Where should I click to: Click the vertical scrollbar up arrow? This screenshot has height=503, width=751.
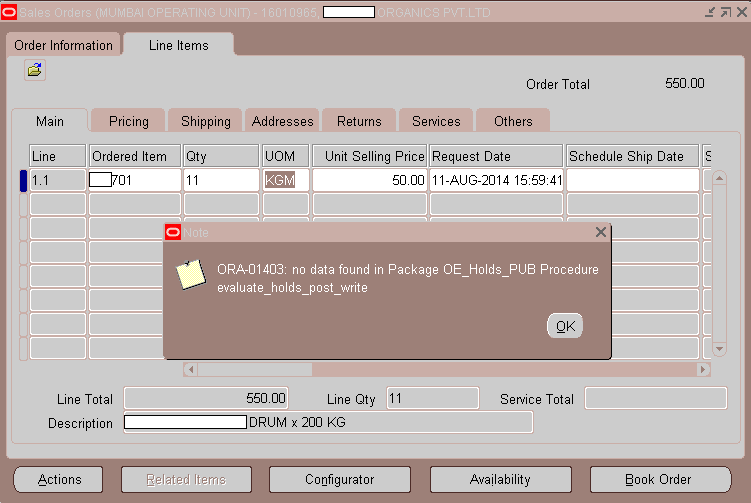719,178
